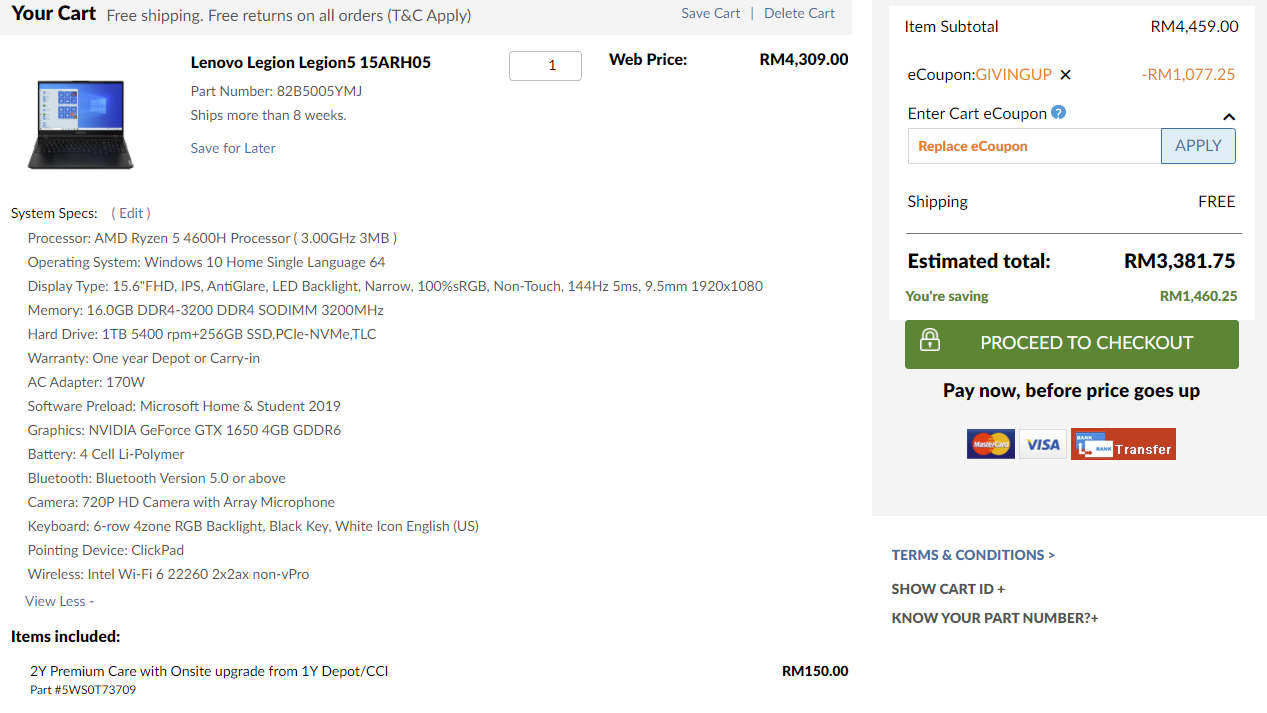Save the Legion5 laptop for later
Screen dimensions: 1267x713
tap(233, 148)
